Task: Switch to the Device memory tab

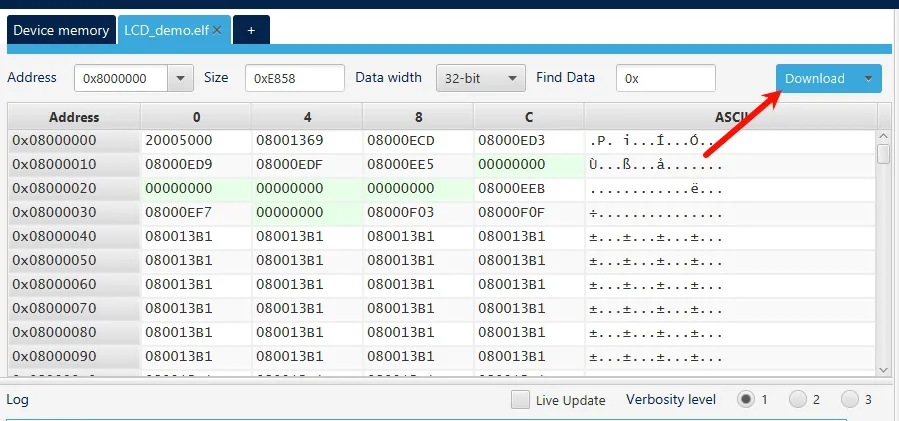Action: [x=61, y=30]
